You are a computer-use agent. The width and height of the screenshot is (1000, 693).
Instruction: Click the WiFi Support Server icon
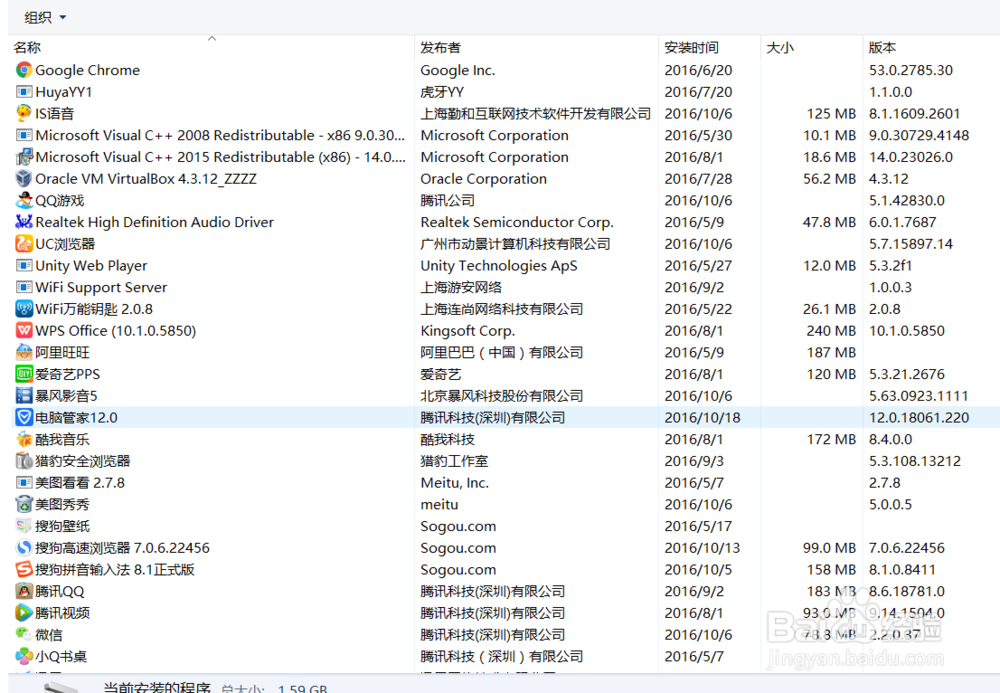[24, 287]
